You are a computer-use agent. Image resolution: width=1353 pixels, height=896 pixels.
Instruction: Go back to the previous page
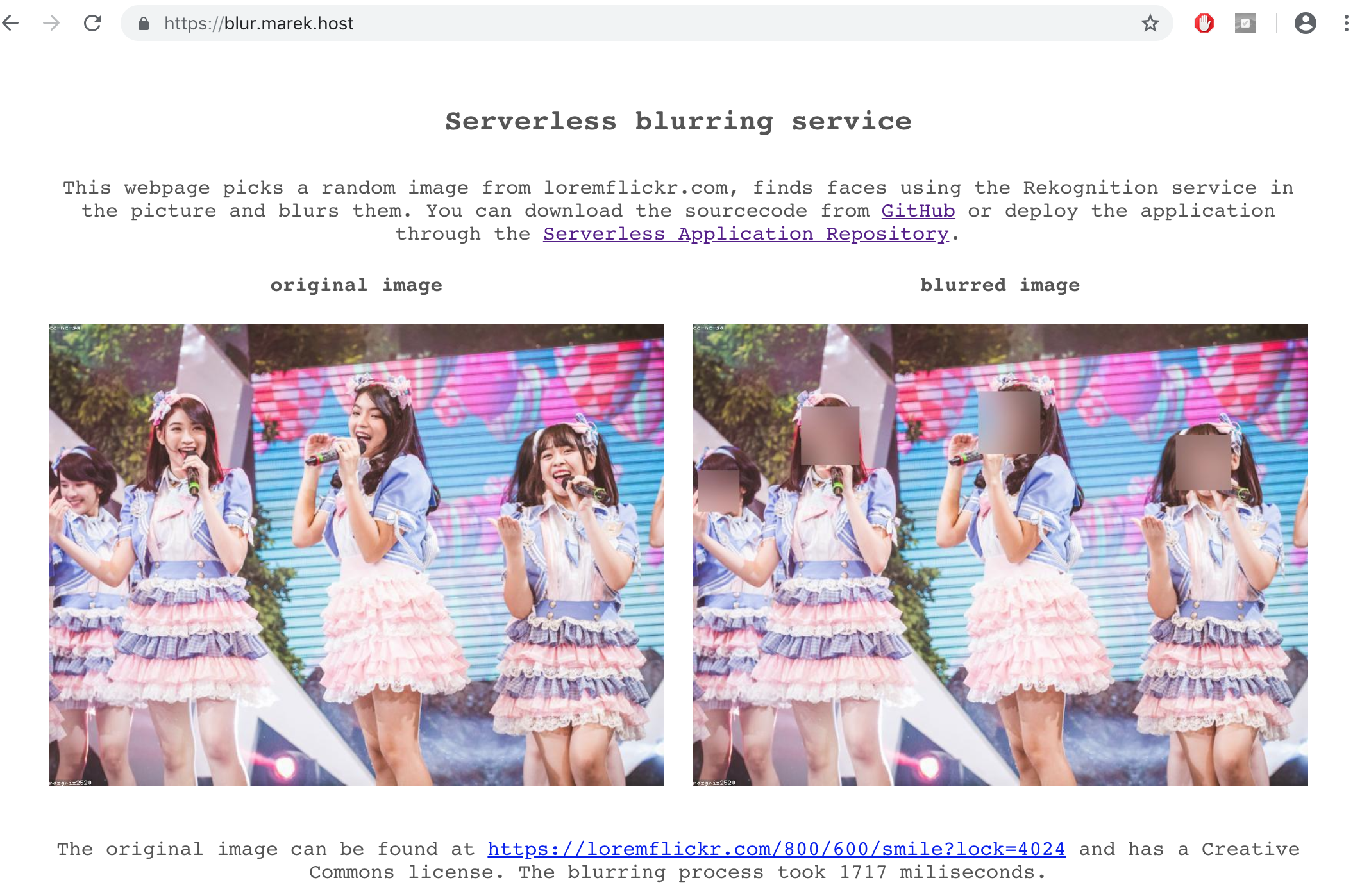pyautogui.click(x=11, y=24)
